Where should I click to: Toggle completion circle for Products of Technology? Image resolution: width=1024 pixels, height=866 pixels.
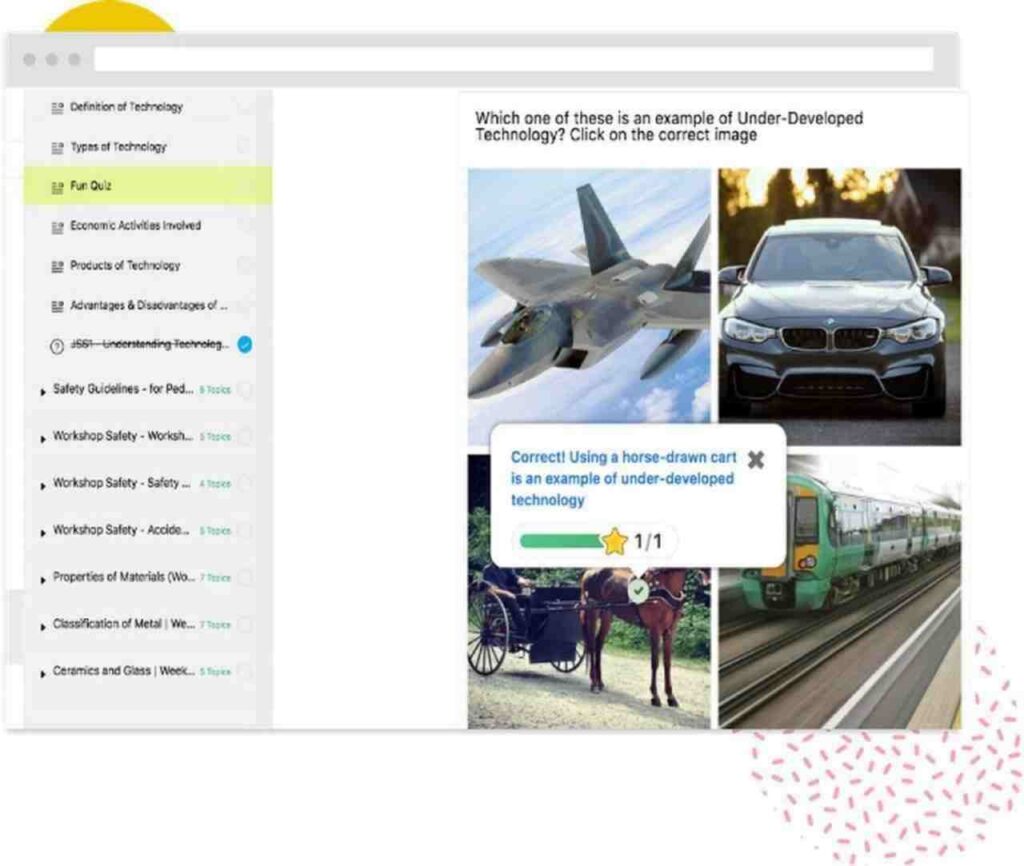(246, 265)
